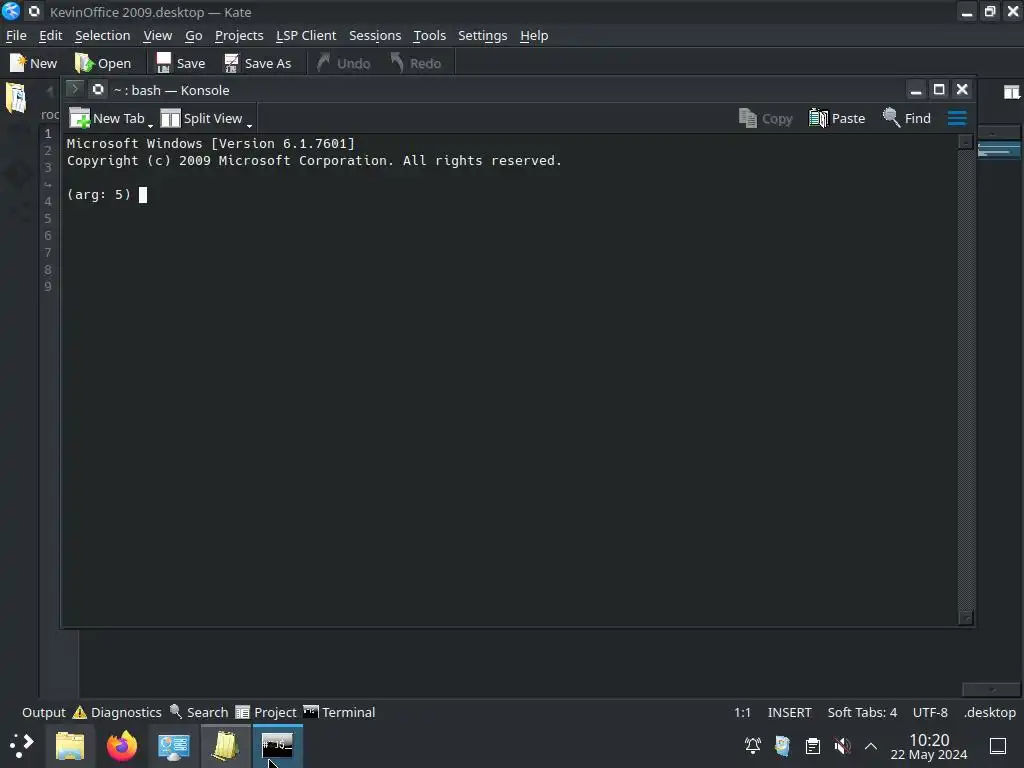This screenshot has height=768, width=1024.
Task: Expand New Tab dropdown arrow in Konsole
Action: (x=150, y=124)
